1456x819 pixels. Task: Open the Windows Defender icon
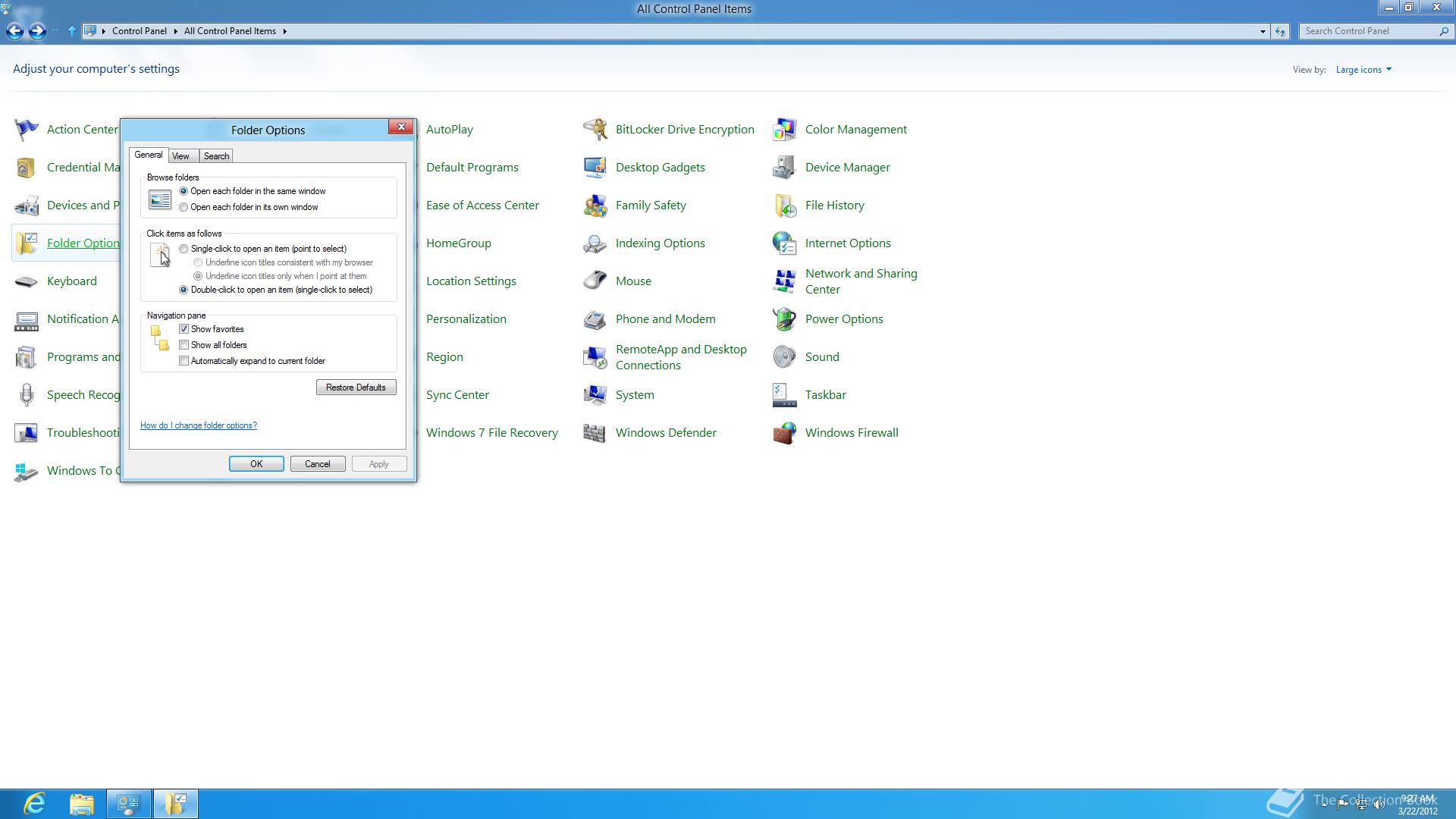(595, 433)
